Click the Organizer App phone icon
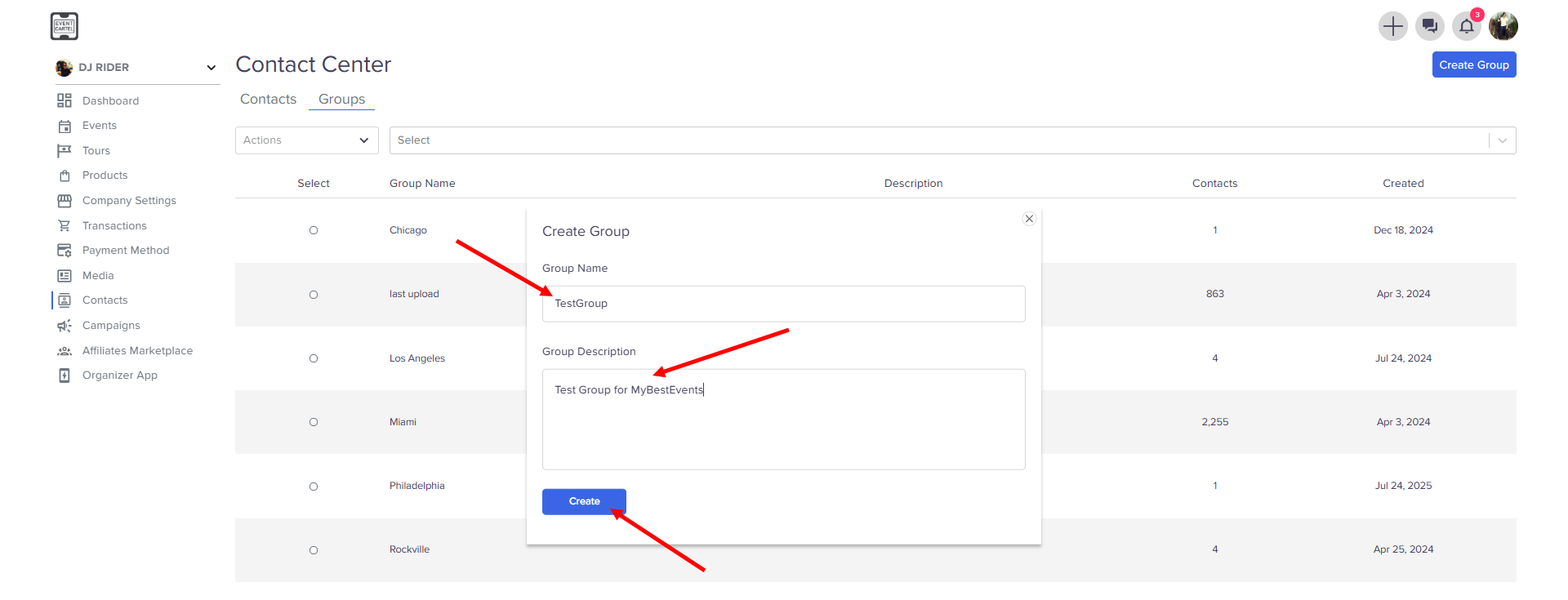The image size is (1568, 600). (65, 376)
